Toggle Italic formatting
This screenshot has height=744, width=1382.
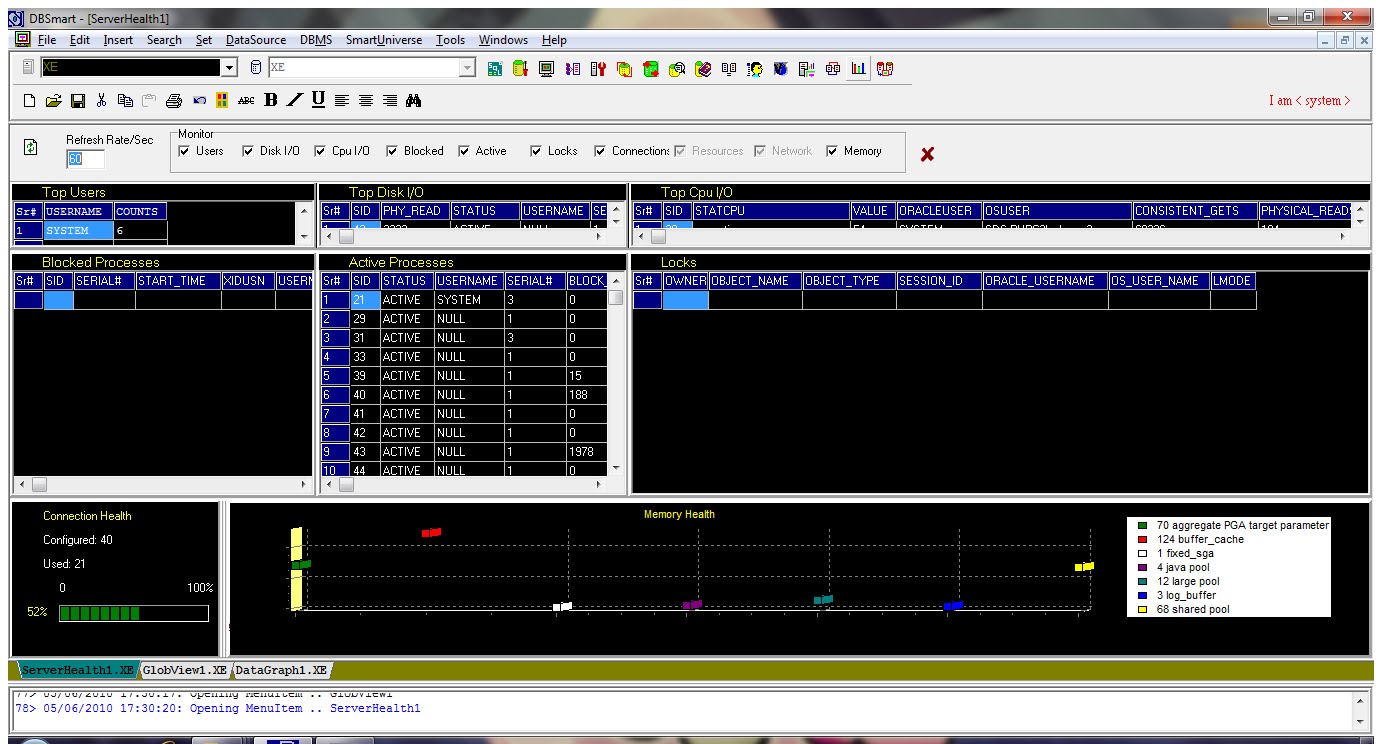coord(295,100)
